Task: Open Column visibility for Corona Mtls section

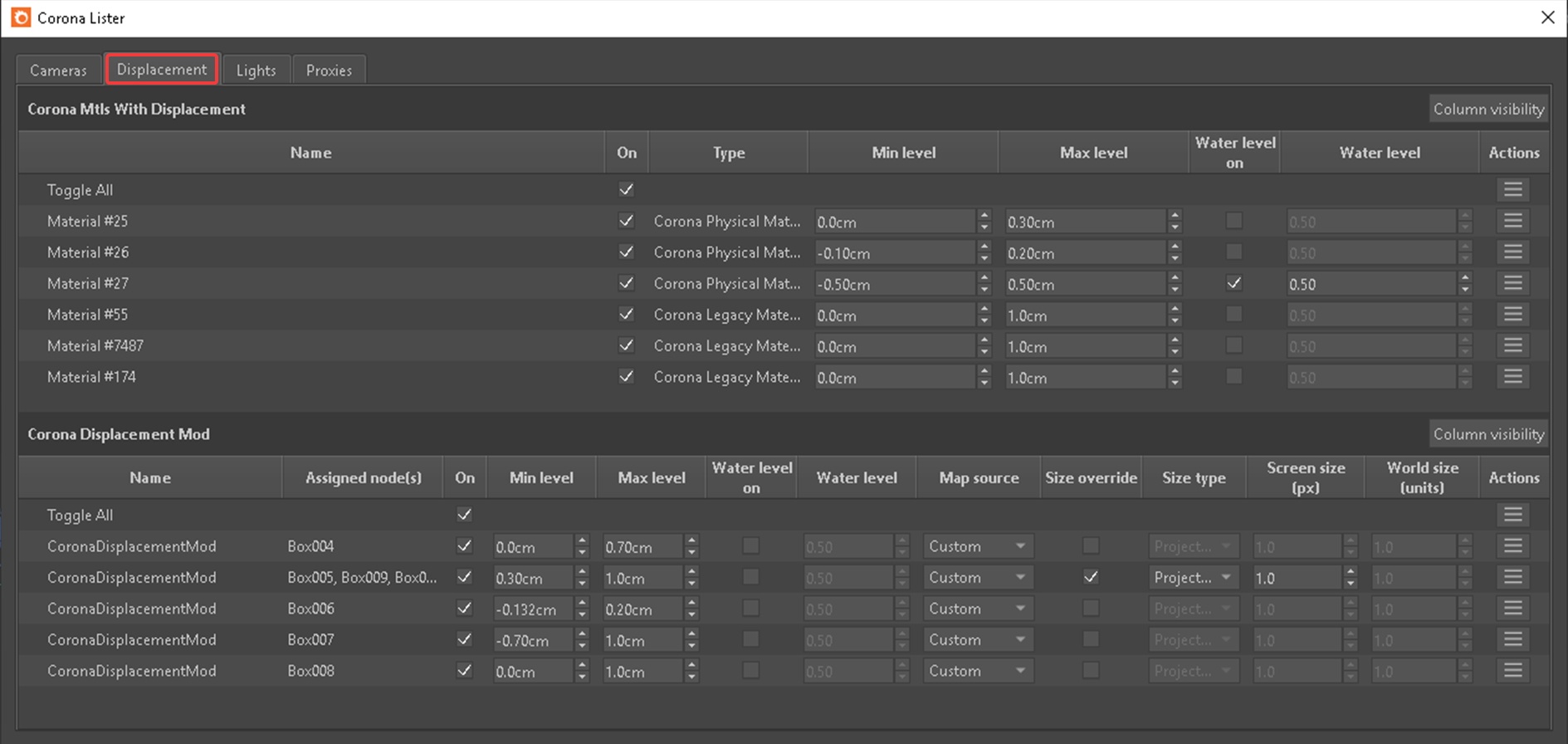Action: point(1488,109)
